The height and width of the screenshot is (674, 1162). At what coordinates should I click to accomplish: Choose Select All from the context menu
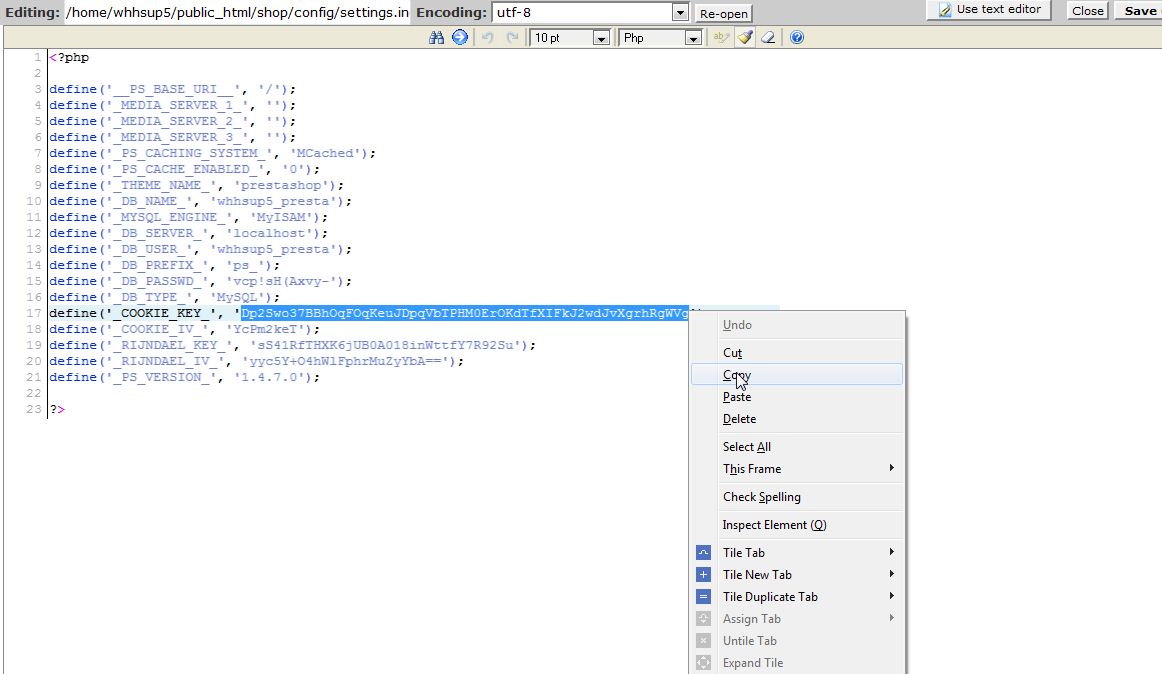(747, 447)
